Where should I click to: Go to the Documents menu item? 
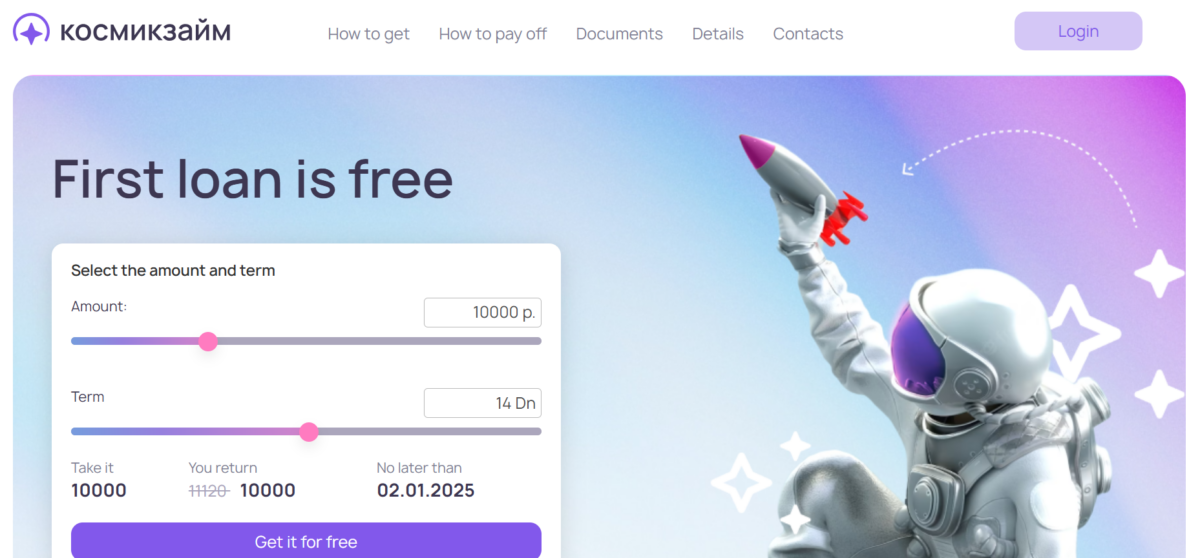pos(619,34)
